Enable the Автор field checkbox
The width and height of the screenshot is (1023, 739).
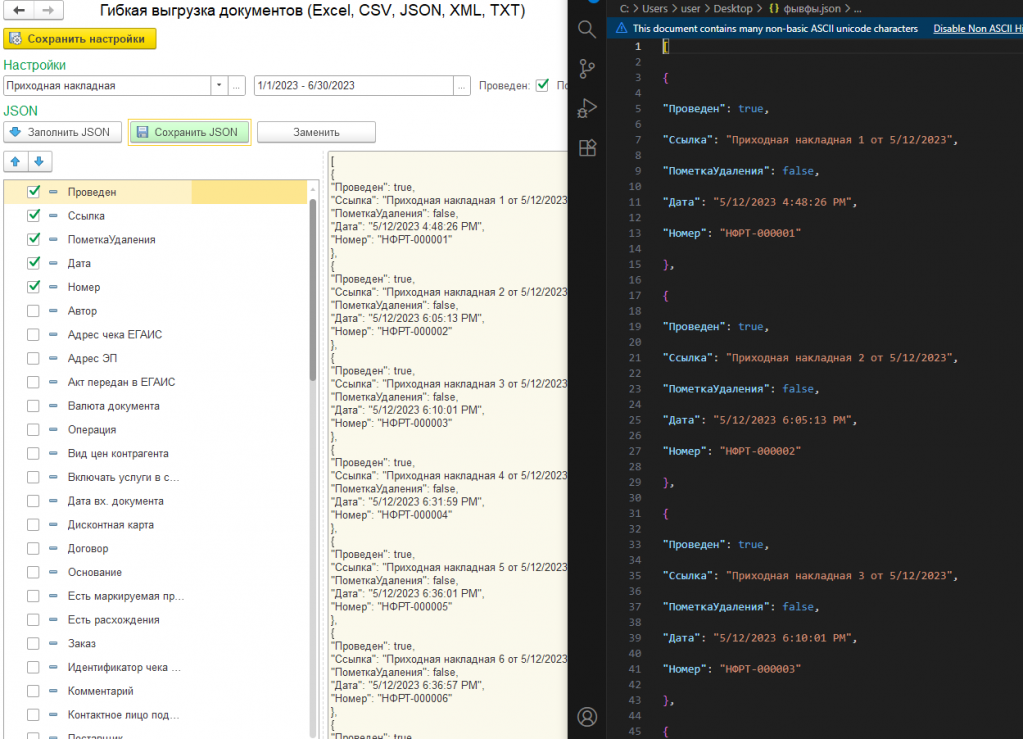(x=34, y=311)
